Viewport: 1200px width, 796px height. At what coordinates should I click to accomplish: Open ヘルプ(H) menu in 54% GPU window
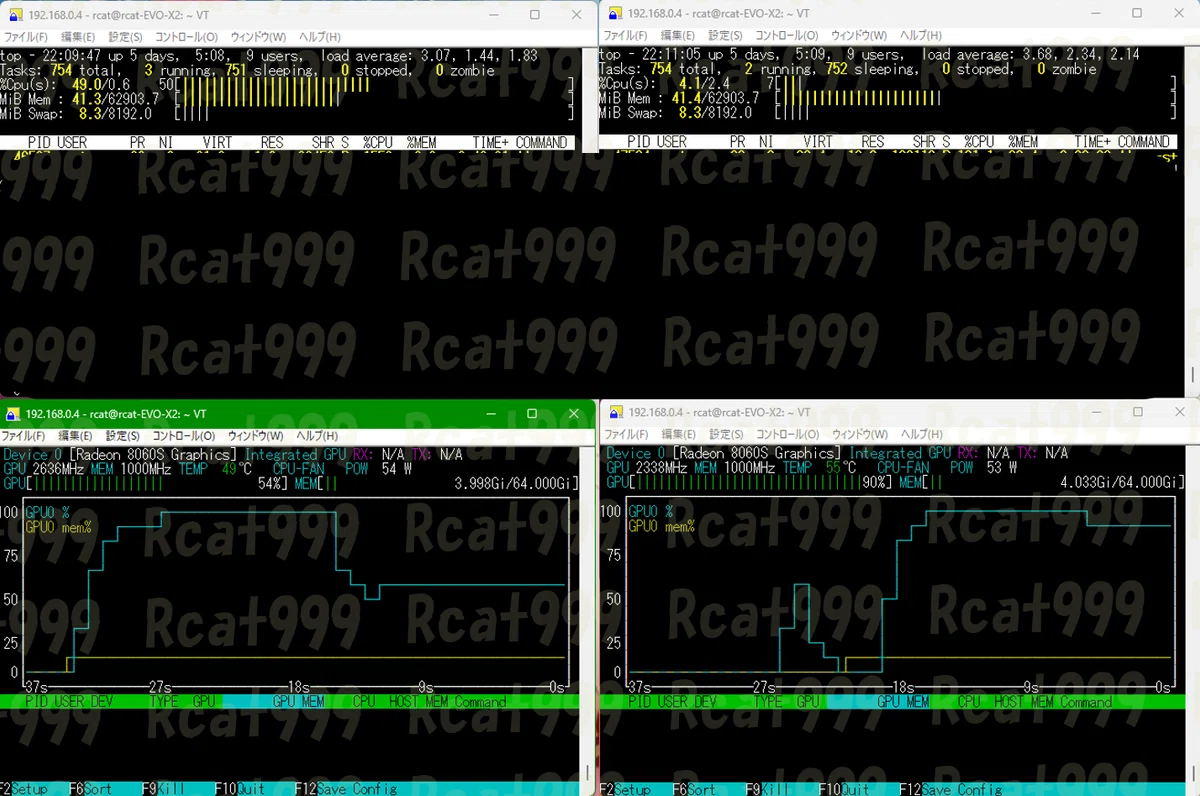click(318, 436)
